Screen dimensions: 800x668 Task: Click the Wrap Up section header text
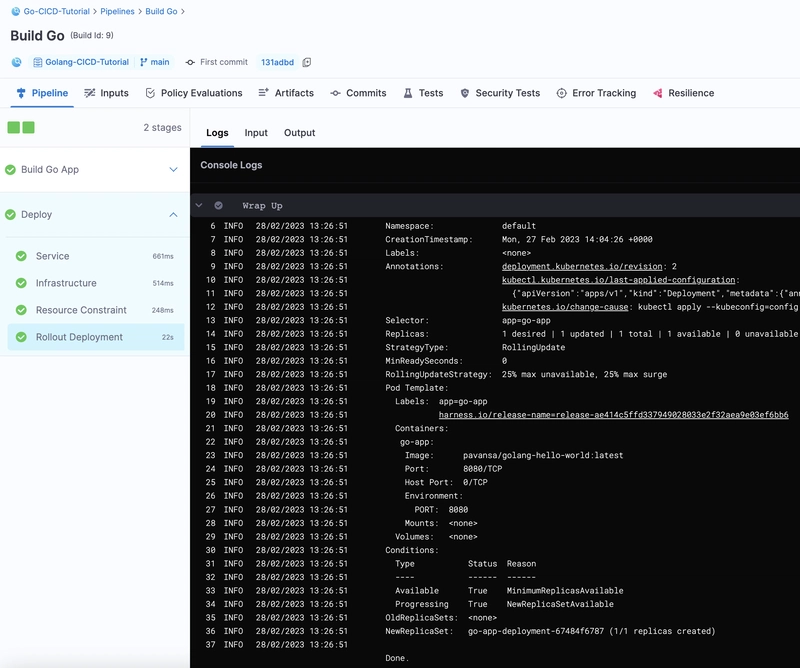262,206
